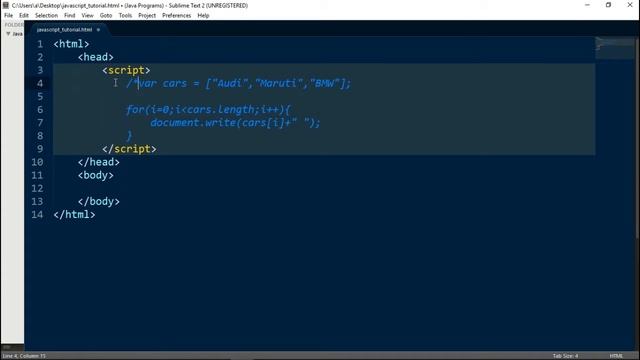Click the opening <script> tag on line 3

[x=126, y=70]
